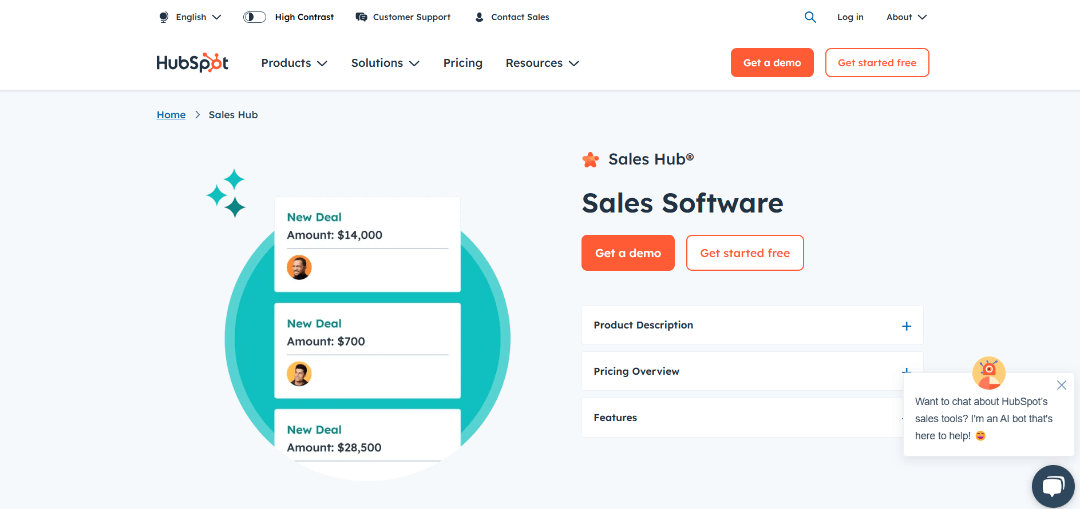Open the search magnifier icon
1080x509 pixels.
point(810,17)
